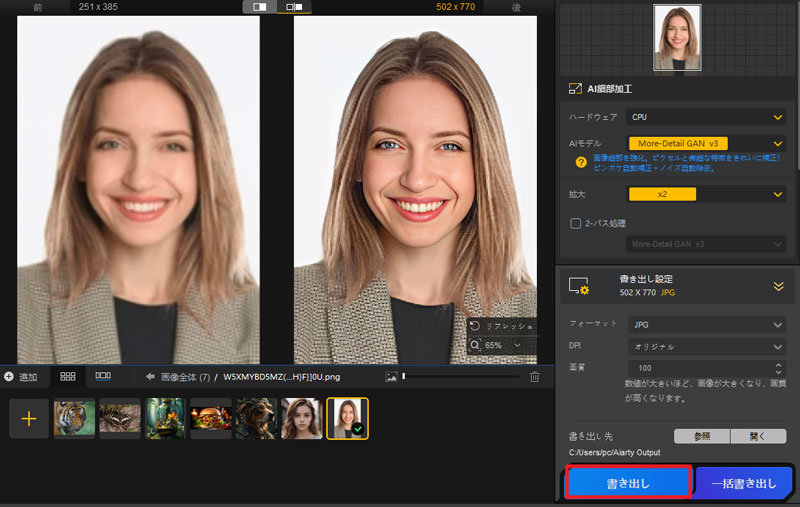Click the リフレッシュ refresh icon

pos(475,327)
